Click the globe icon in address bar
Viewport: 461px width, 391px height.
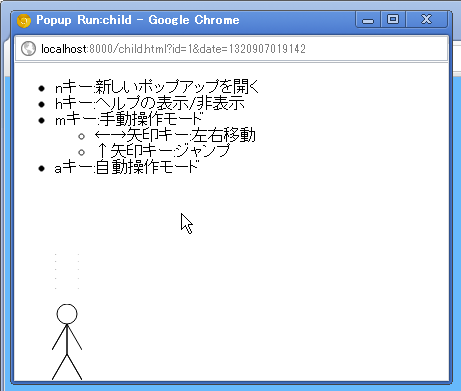pyautogui.click(x=28, y=49)
